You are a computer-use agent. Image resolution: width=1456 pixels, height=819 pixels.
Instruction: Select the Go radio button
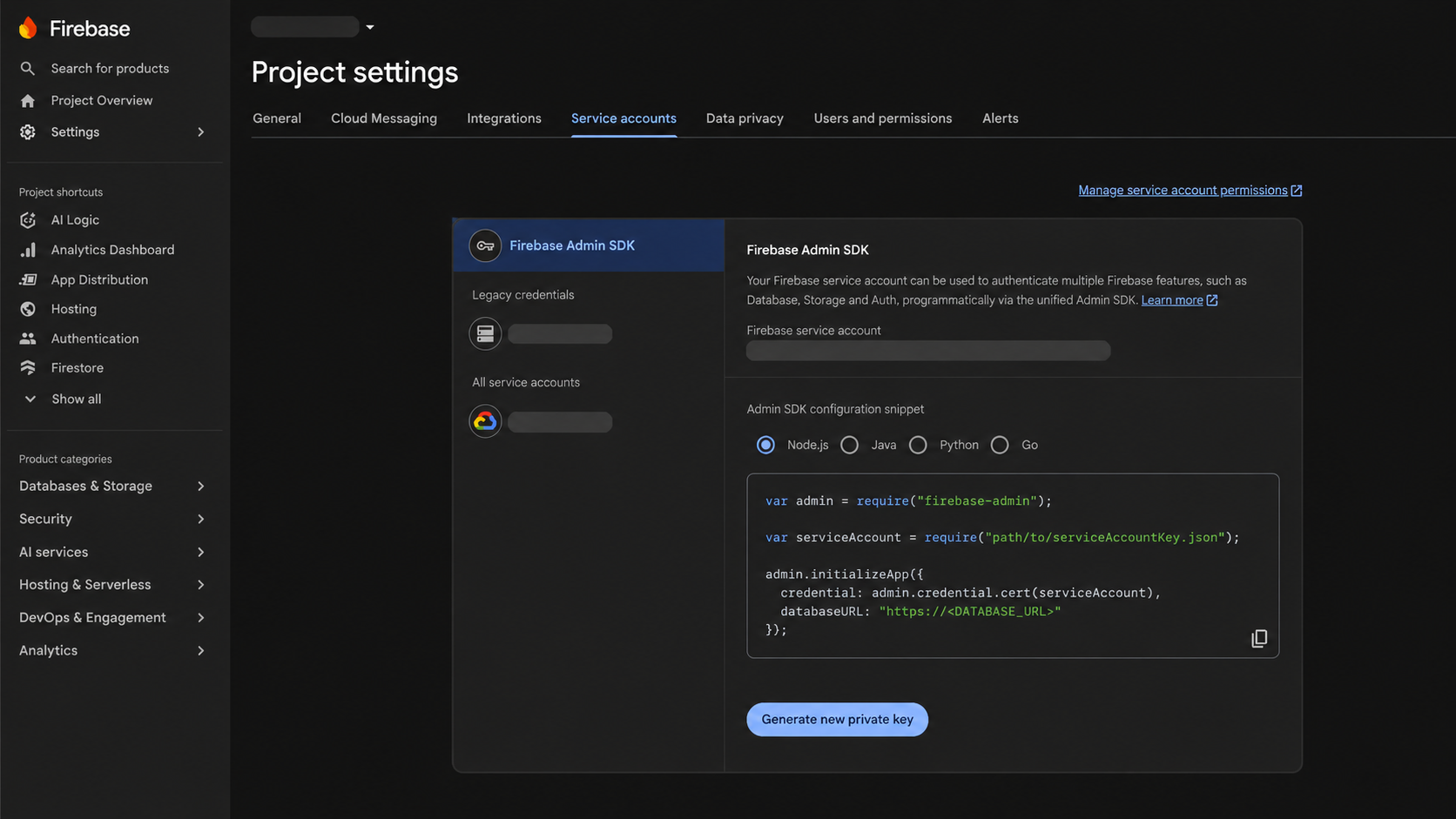[x=1000, y=445]
